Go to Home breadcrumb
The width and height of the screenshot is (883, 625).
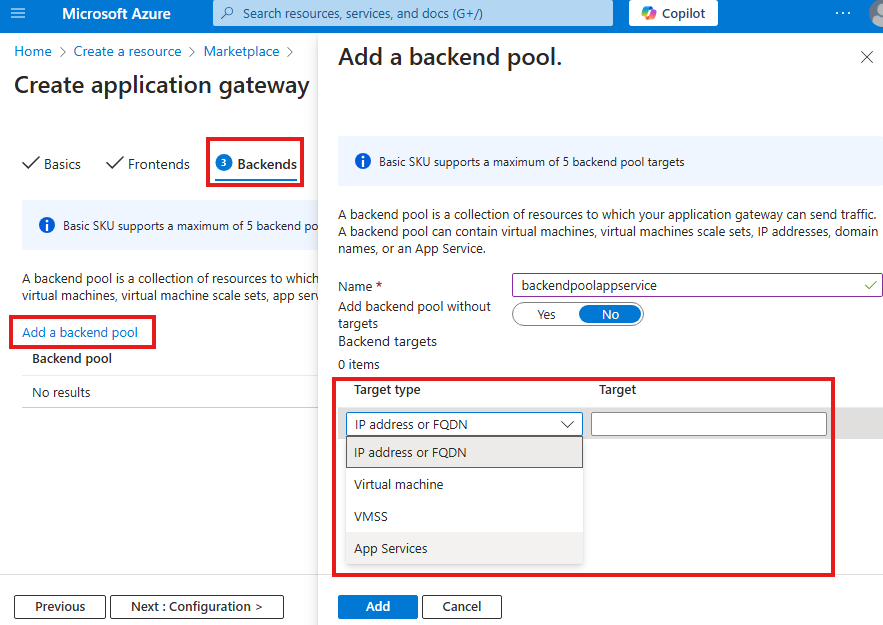33,51
